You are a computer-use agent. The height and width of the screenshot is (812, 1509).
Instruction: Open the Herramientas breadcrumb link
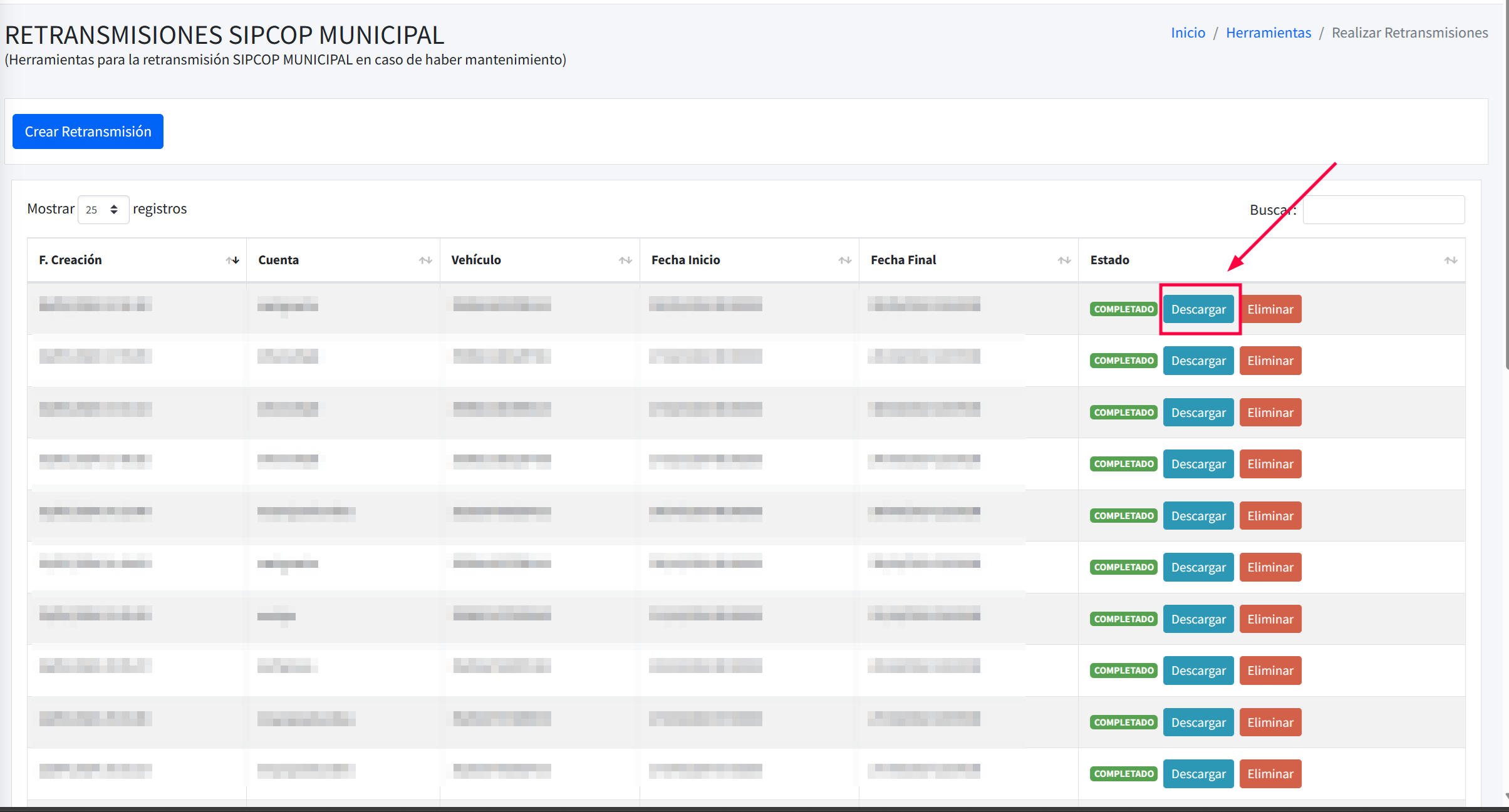[1268, 33]
